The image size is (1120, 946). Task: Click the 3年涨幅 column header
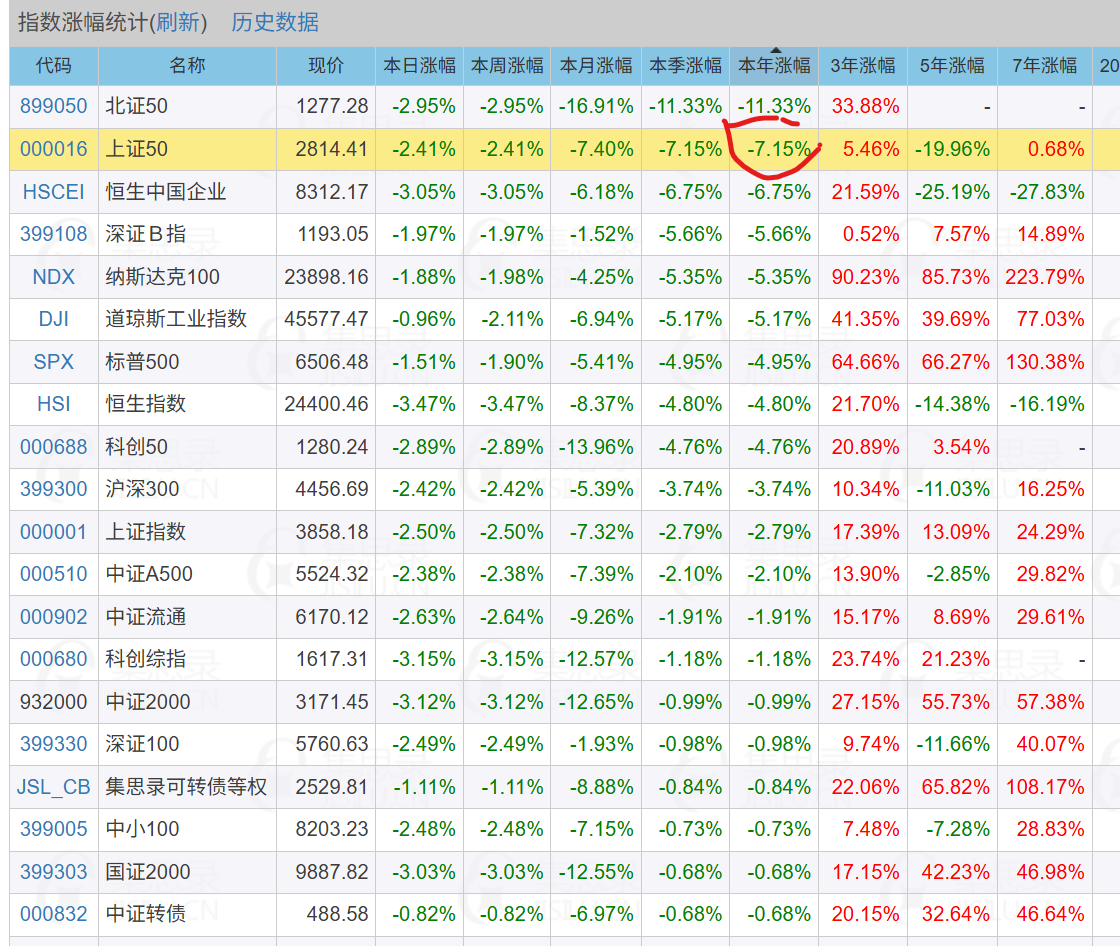863,66
